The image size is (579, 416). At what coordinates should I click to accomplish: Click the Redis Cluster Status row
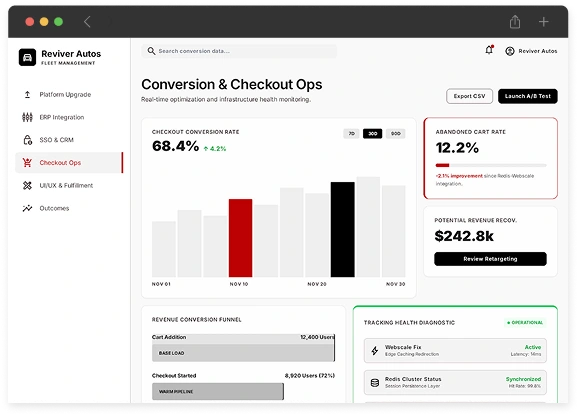[x=455, y=383]
